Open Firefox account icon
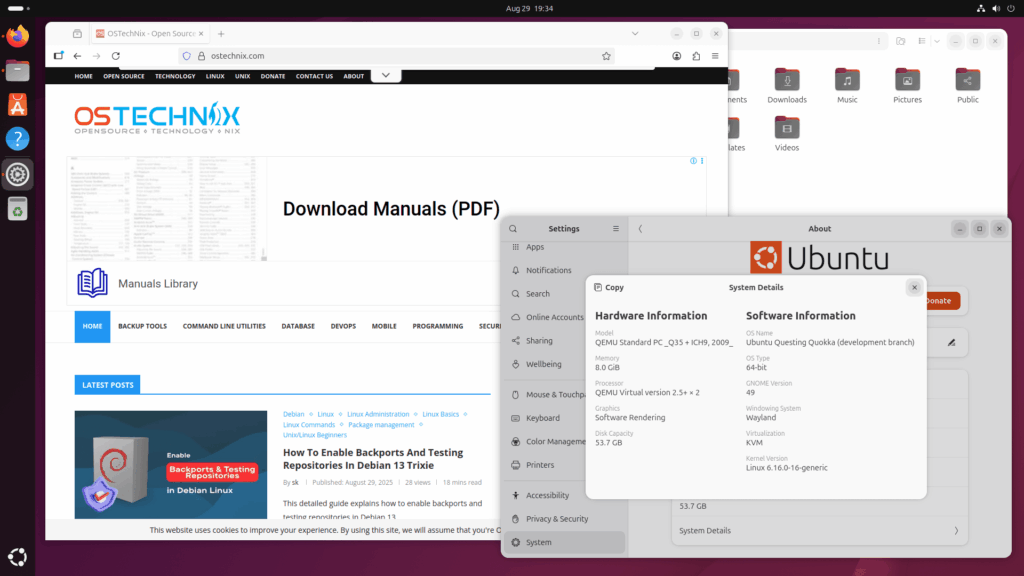Viewport: 1024px width, 576px height. click(x=677, y=56)
